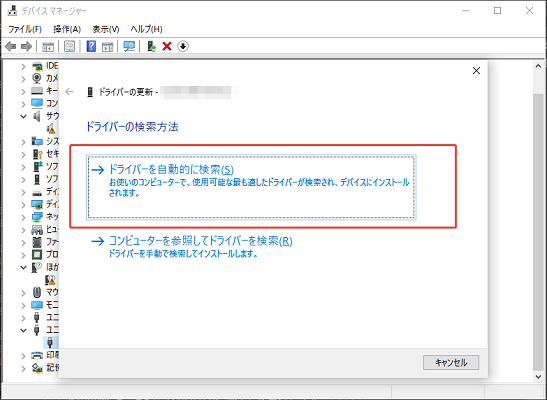Select the keyboard category icon in the tree
The width and height of the screenshot is (547, 400).
pyautogui.click(x=37, y=91)
